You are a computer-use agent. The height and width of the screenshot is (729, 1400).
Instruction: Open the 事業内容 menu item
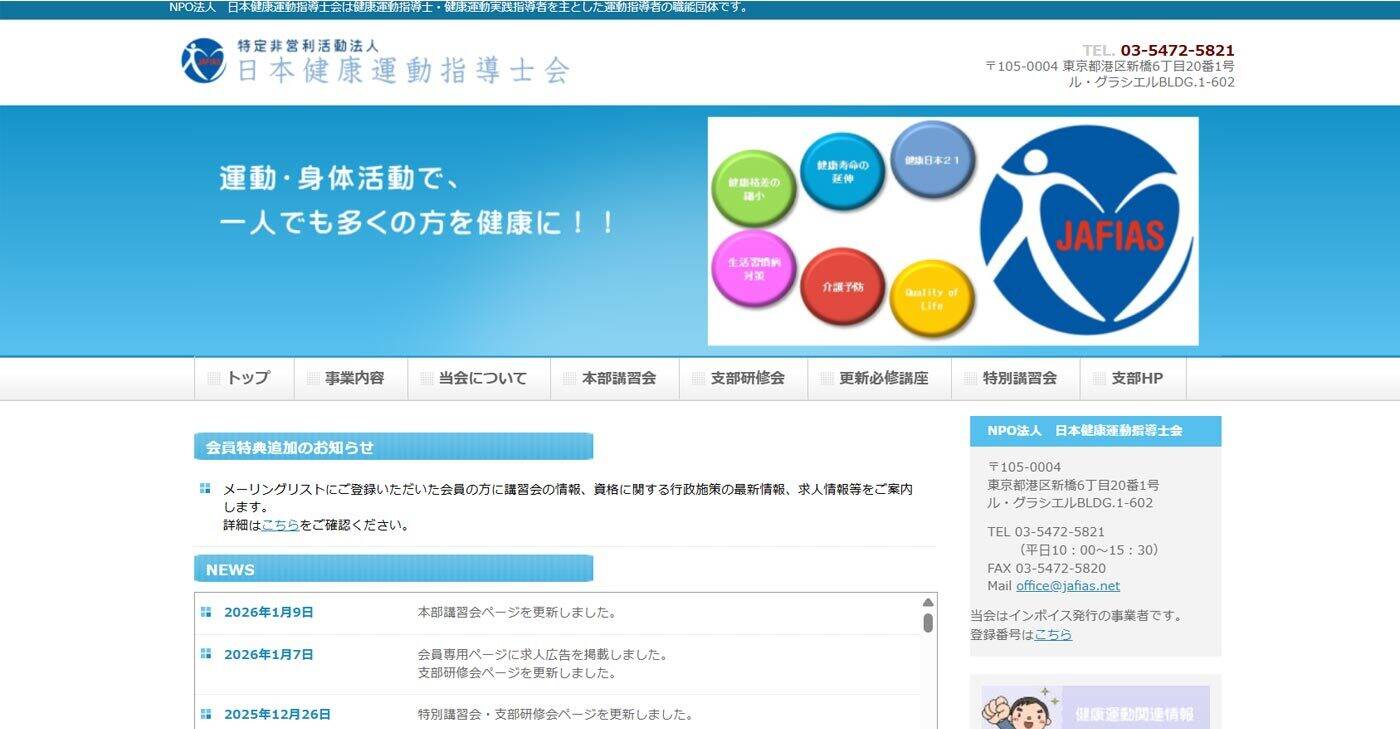click(352, 378)
